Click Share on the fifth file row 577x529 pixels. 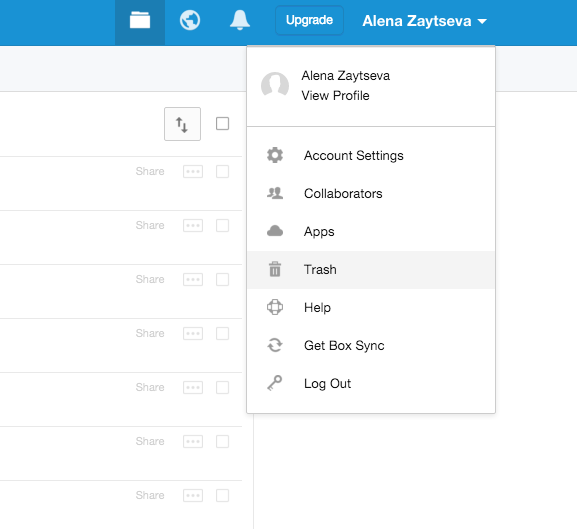pyautogui.click(x=150, y=387)
